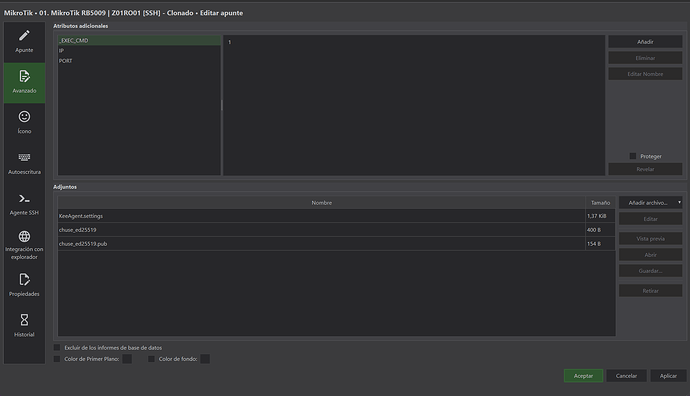
Task: Enable the Color de fondo checkbox
Action: (x=151, y=359)
